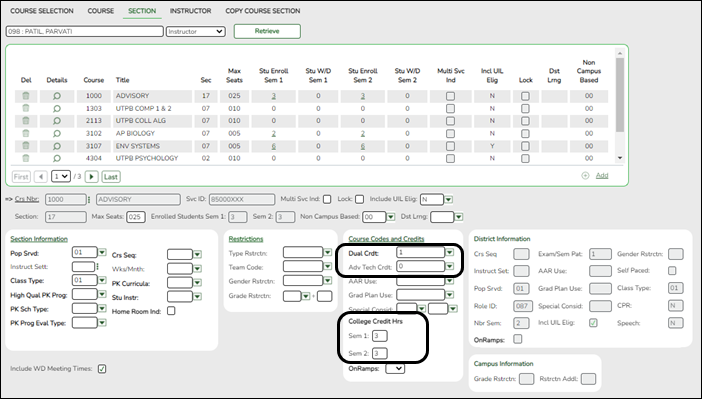The width and height of the screenshot is (702, 399).
Task: Check Multi Svc Ind box for ADVISORY row
Action: 450,96
